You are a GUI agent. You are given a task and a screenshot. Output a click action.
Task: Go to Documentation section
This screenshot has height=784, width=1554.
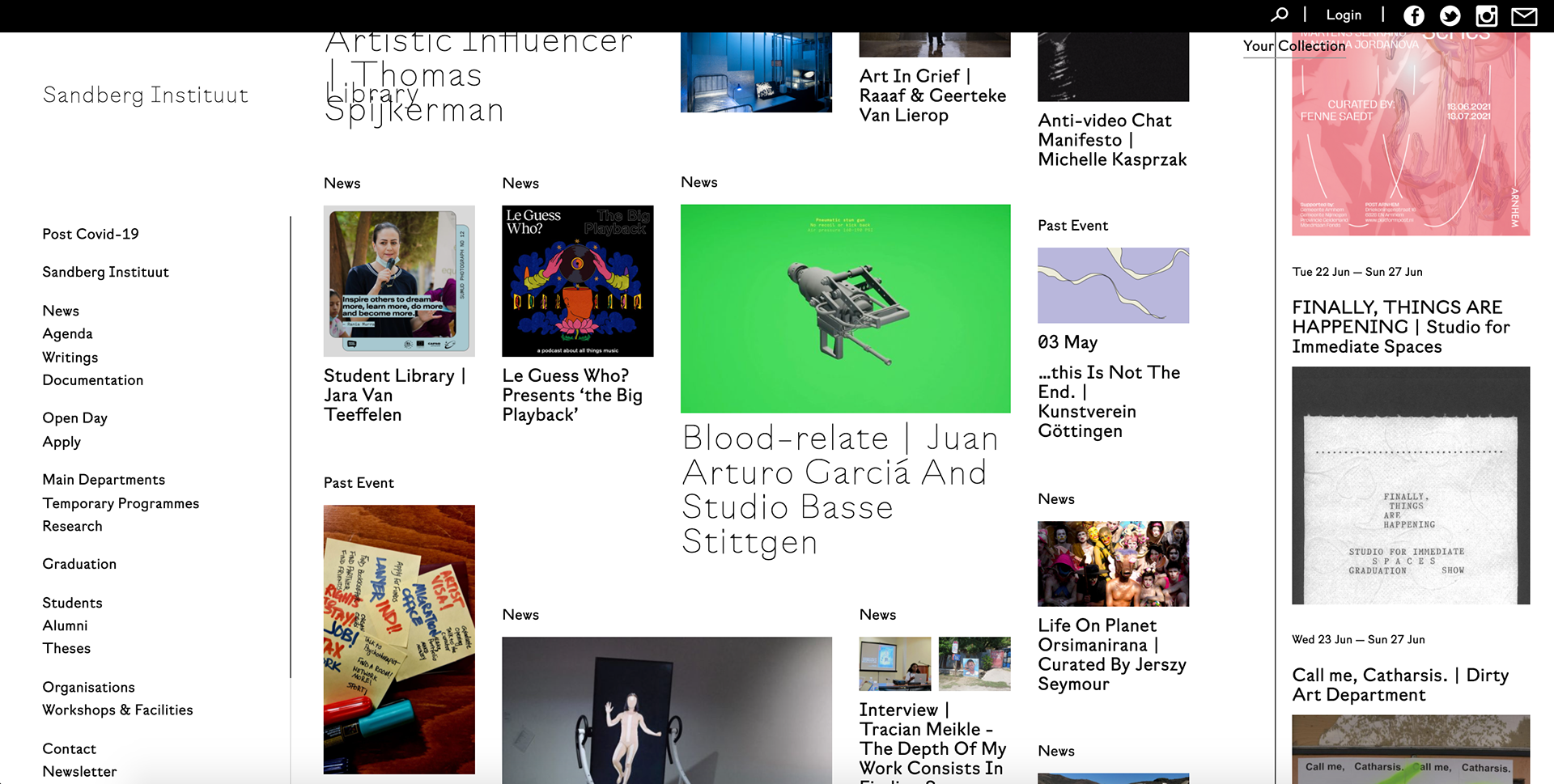[x=92, y=380]
